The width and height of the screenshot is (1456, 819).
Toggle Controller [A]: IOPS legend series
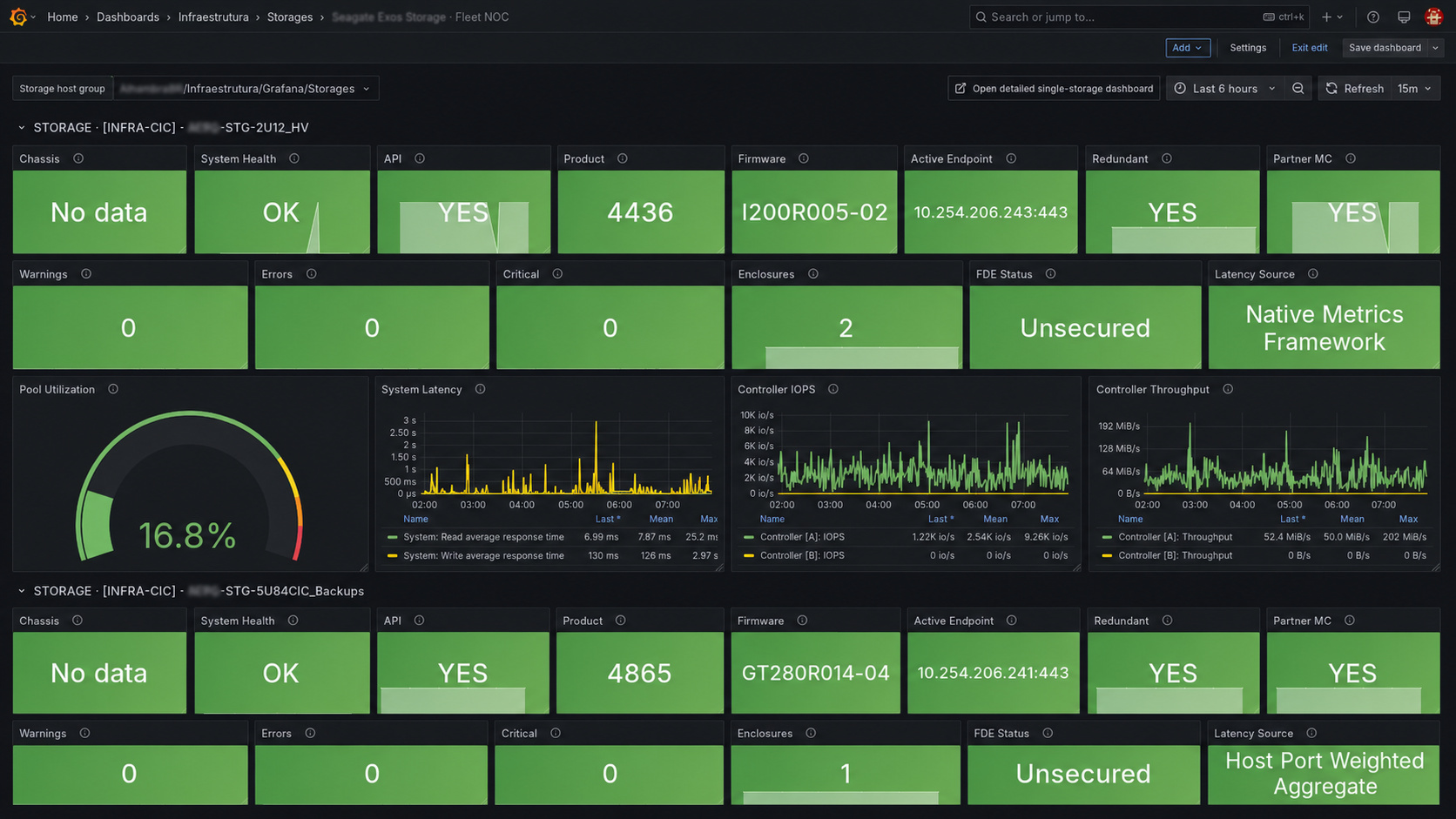tap(802, 537)
